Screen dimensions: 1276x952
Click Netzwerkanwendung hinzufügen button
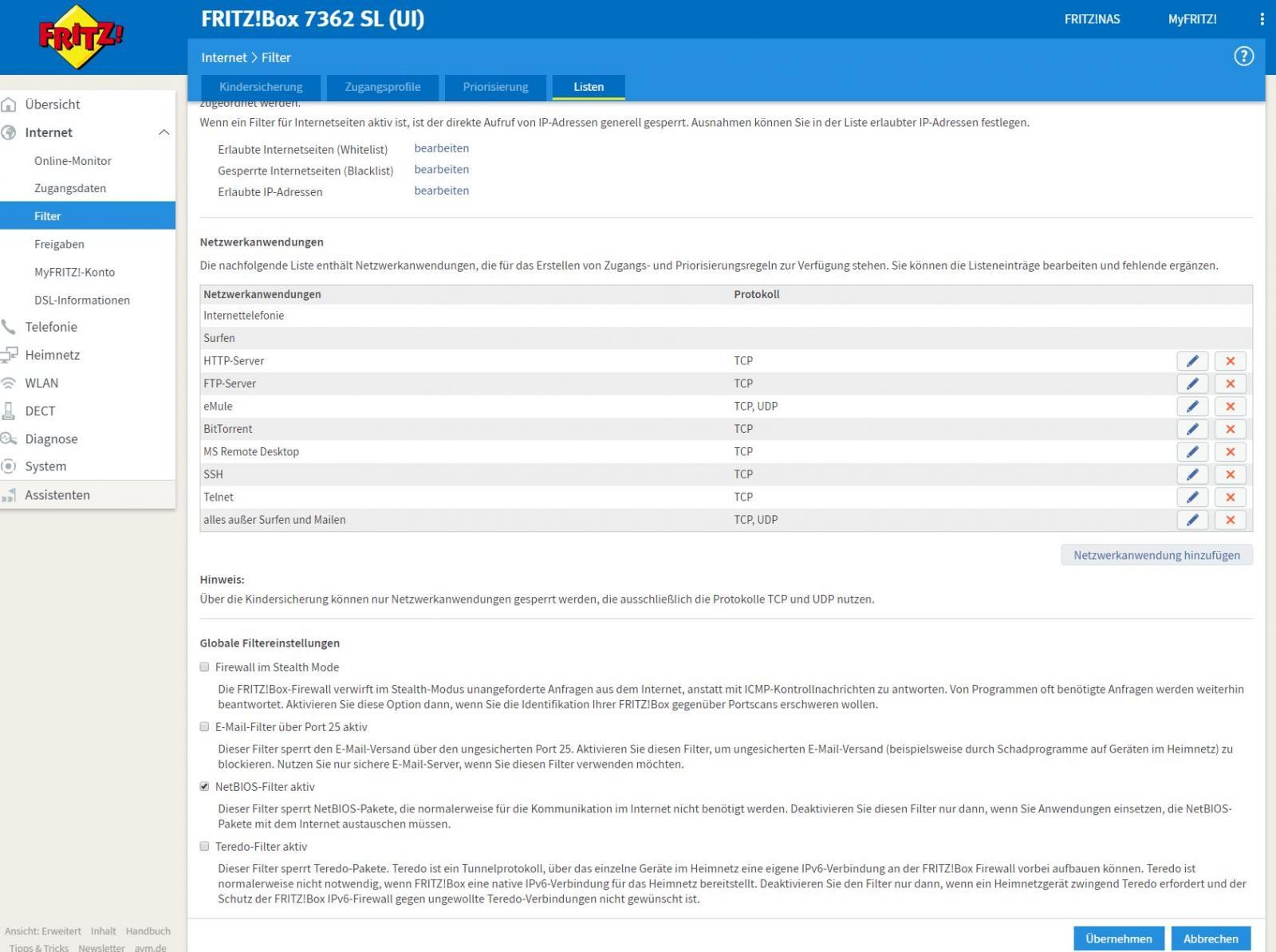[x=1156, y=555]
